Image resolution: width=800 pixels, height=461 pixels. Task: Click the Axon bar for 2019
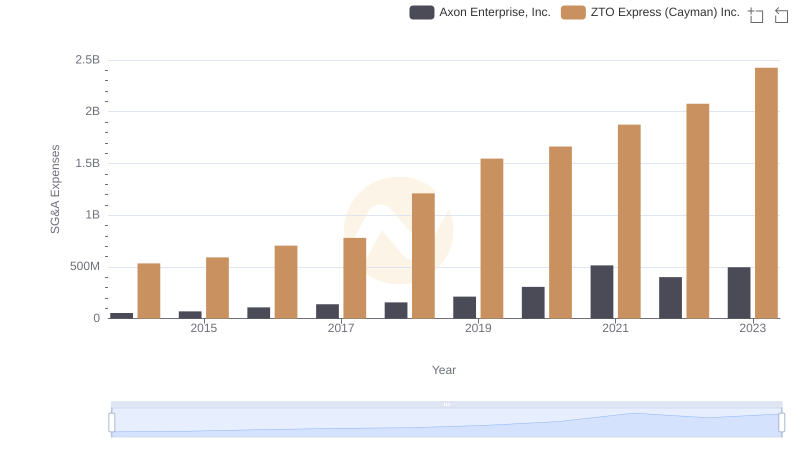point(464,308)
